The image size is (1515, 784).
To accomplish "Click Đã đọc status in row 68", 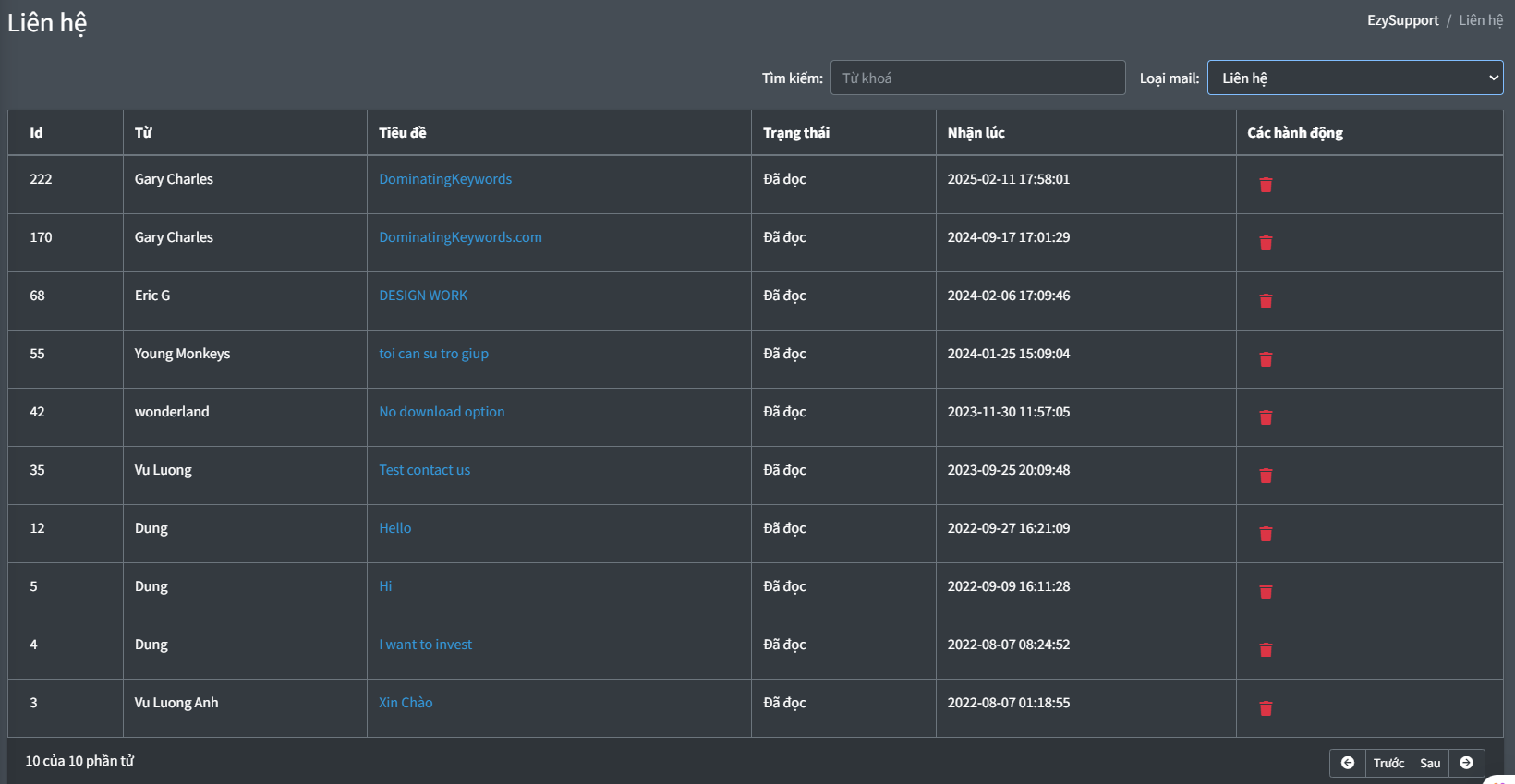I will coord(784,296).
